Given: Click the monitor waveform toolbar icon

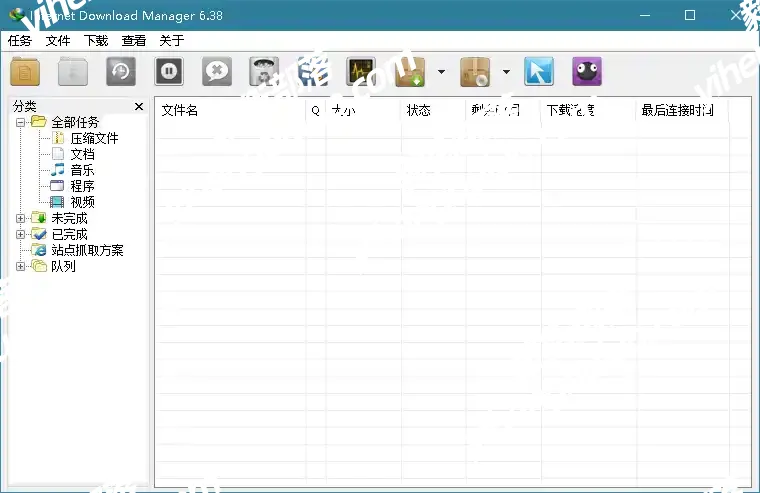Looking at the screenshot, I should click(361, 72).
